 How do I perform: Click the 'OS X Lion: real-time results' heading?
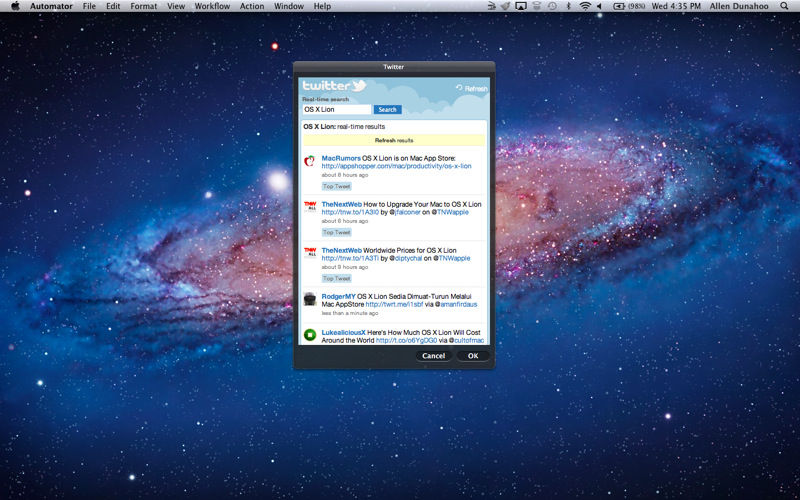pos(344,127)
